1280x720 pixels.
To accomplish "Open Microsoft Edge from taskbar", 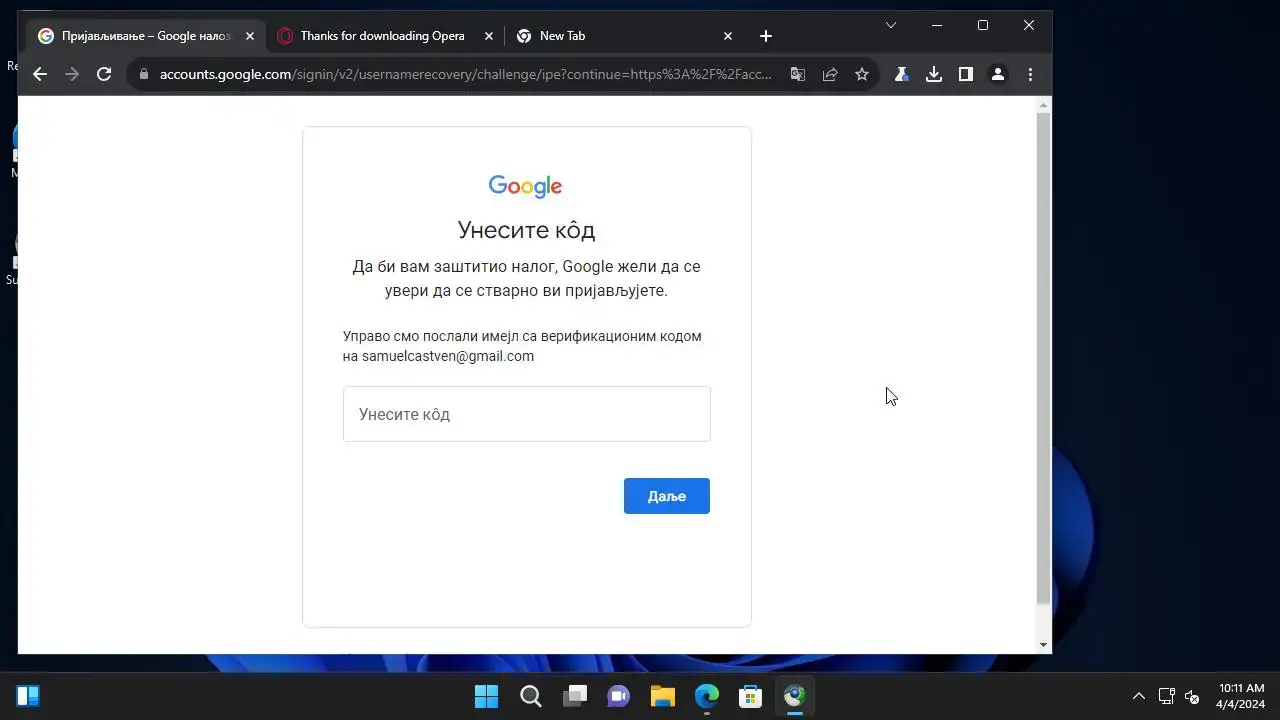I will tap(707, 696).
